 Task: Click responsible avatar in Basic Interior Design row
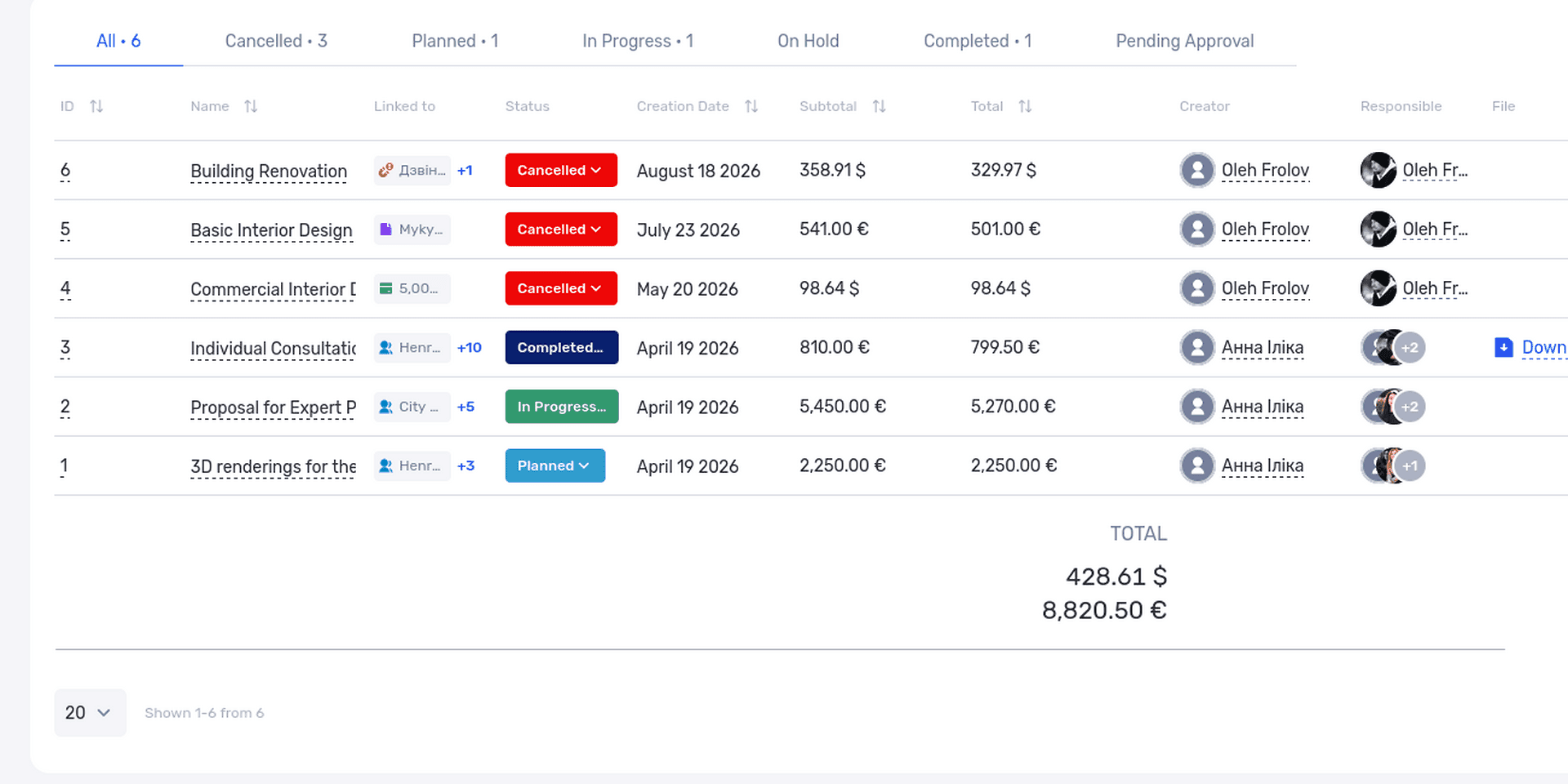point(1378,229)
